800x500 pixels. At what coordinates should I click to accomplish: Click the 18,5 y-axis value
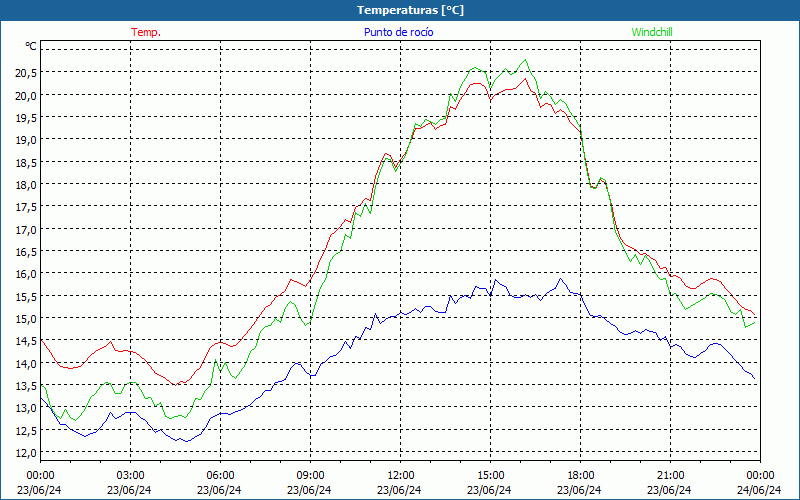tap(26, 162)
